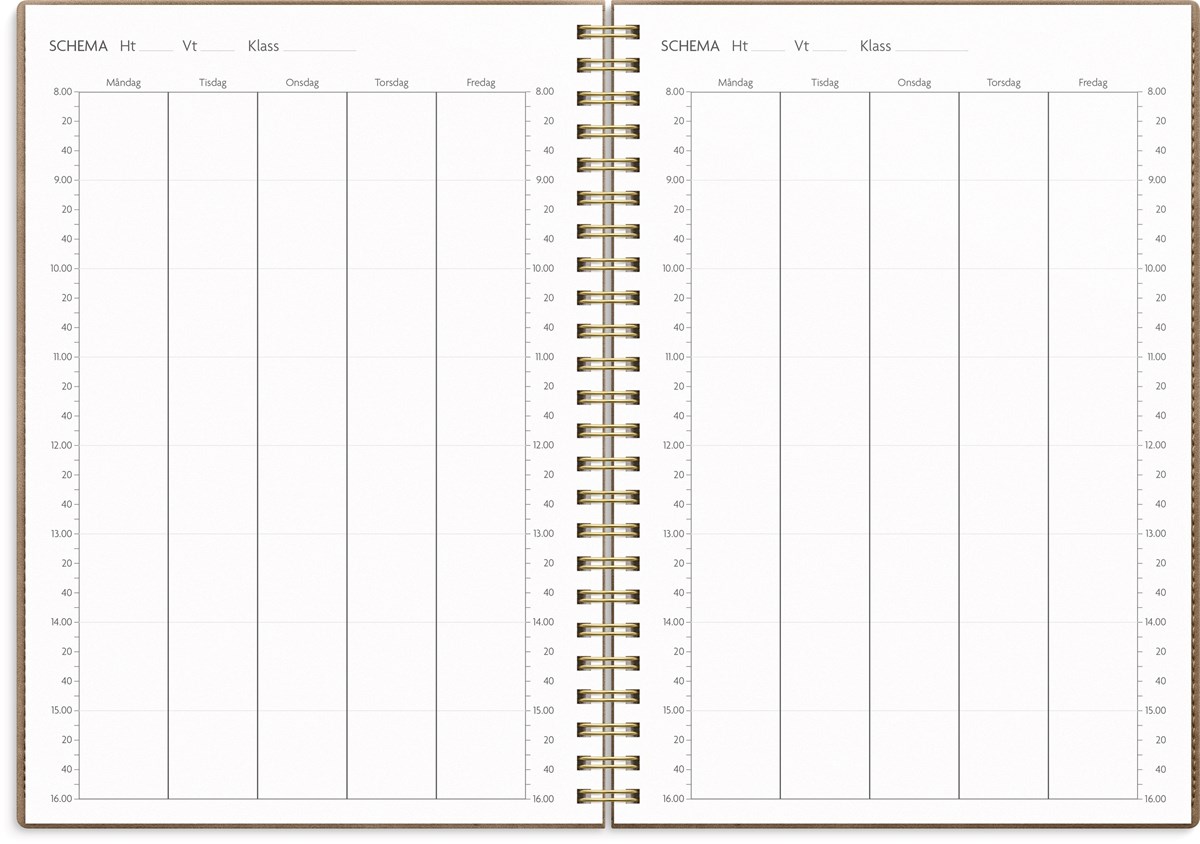This screenshot has height=844, width=1200.
Task: Click 16.00 label at right page's outer margin
Action: (1155, 799)
